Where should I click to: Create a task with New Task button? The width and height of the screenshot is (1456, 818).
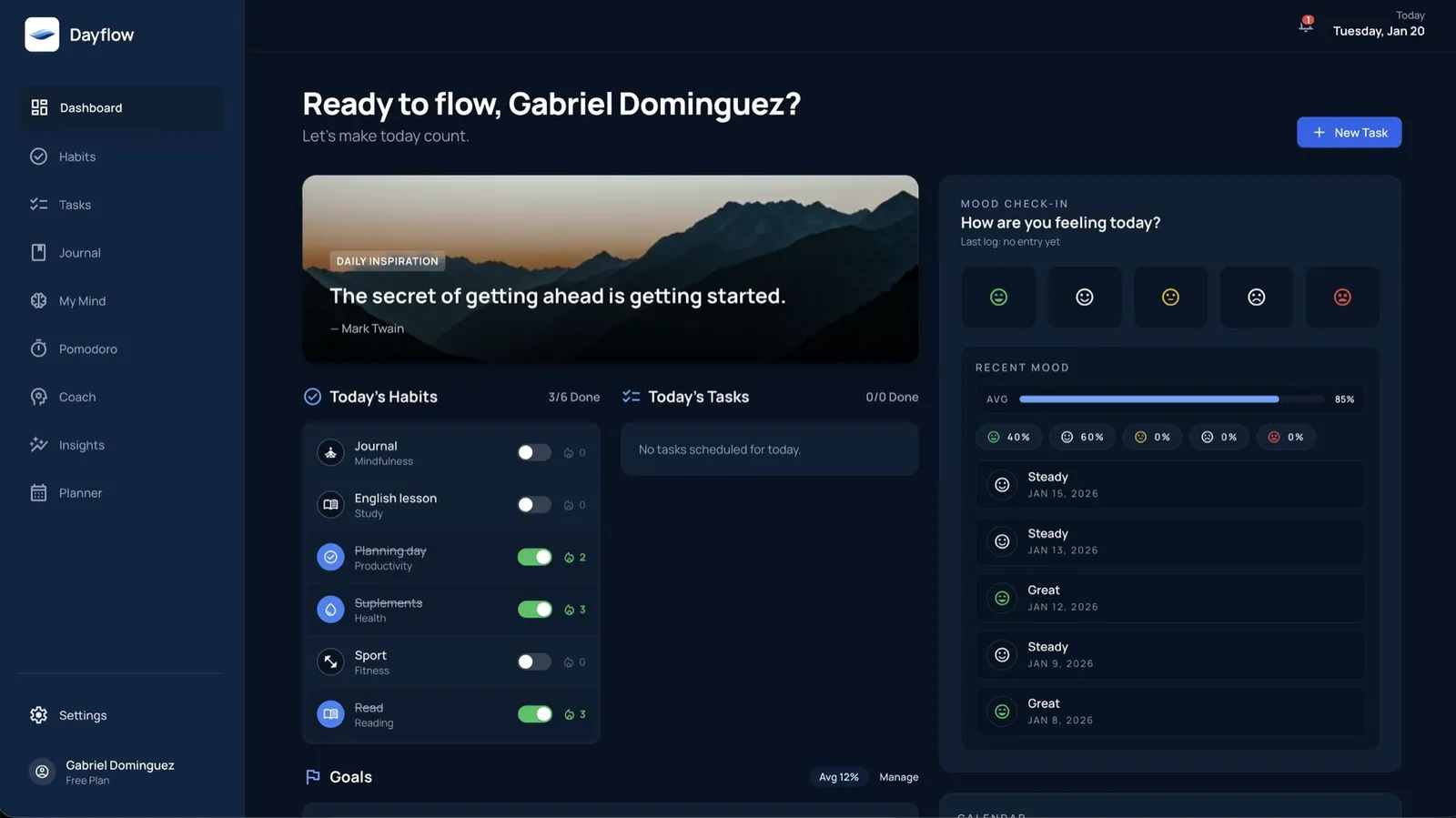click(1349, 132)
